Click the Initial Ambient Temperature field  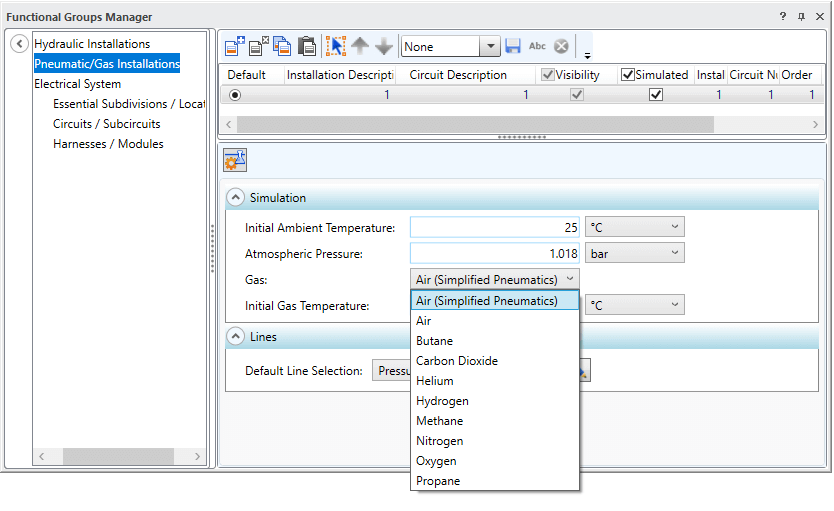[x=495, y=227]
